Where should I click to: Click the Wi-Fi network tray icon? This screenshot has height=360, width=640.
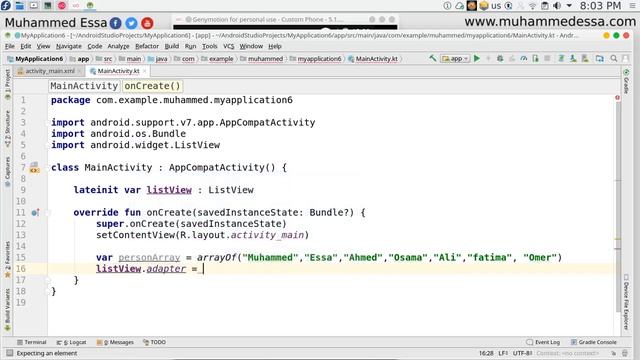533,6
